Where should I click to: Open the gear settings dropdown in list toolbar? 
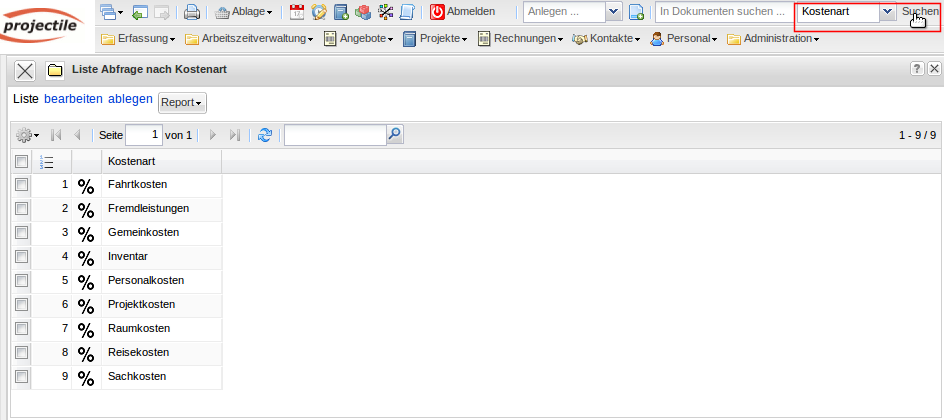[27, 135]
